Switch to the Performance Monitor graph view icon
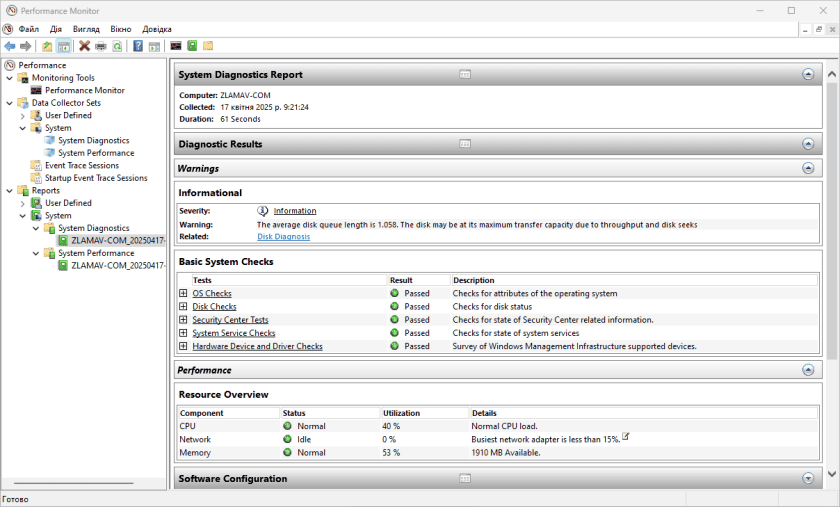The height and width of the screenshot is (507, 840). click(x=176, y=46)
